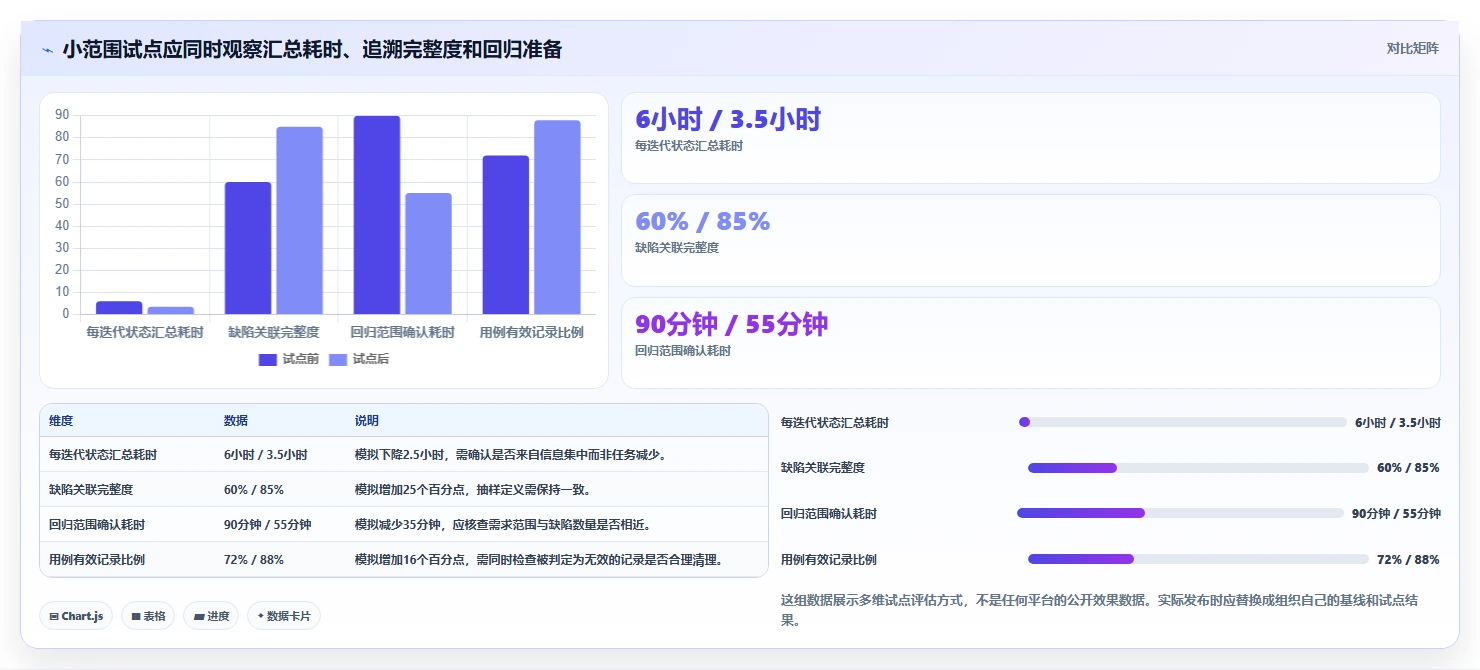This screenshot has width=1480, height=670.
Task: Select the 数据卡片 tag chip
Action: (284, 616)
